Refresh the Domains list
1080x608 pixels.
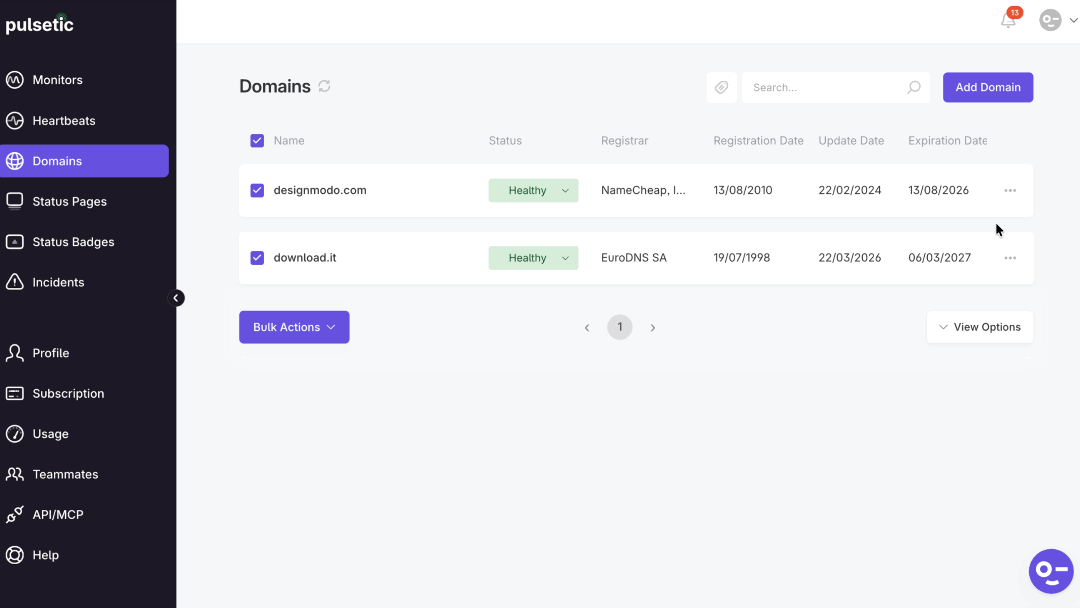[324, 86]
